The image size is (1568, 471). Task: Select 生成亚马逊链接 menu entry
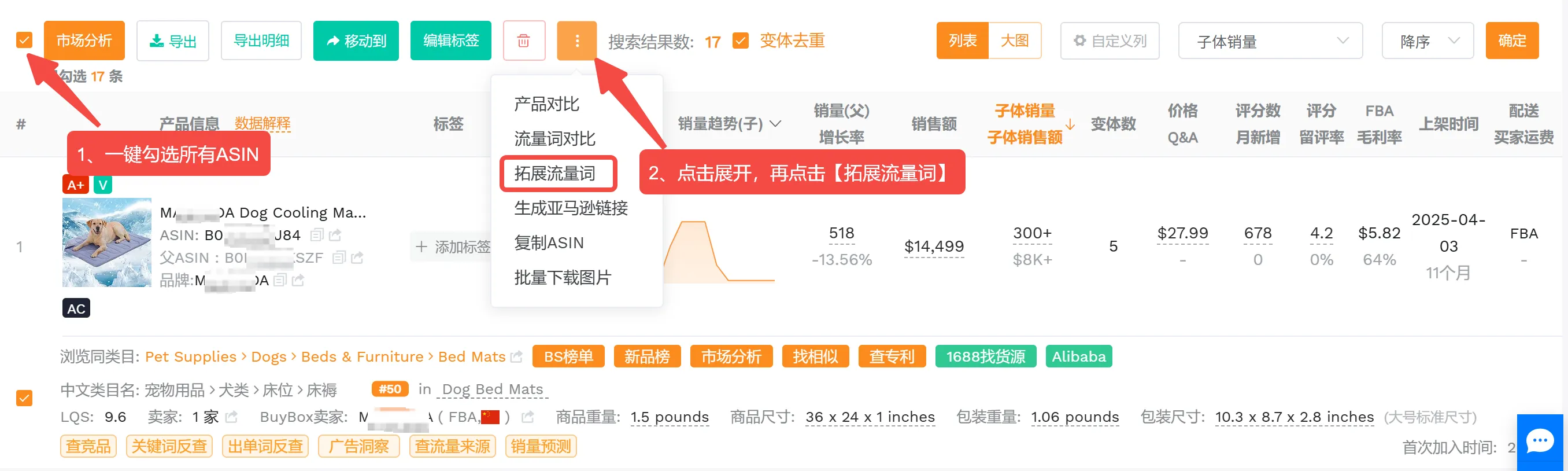coord(571,208)
